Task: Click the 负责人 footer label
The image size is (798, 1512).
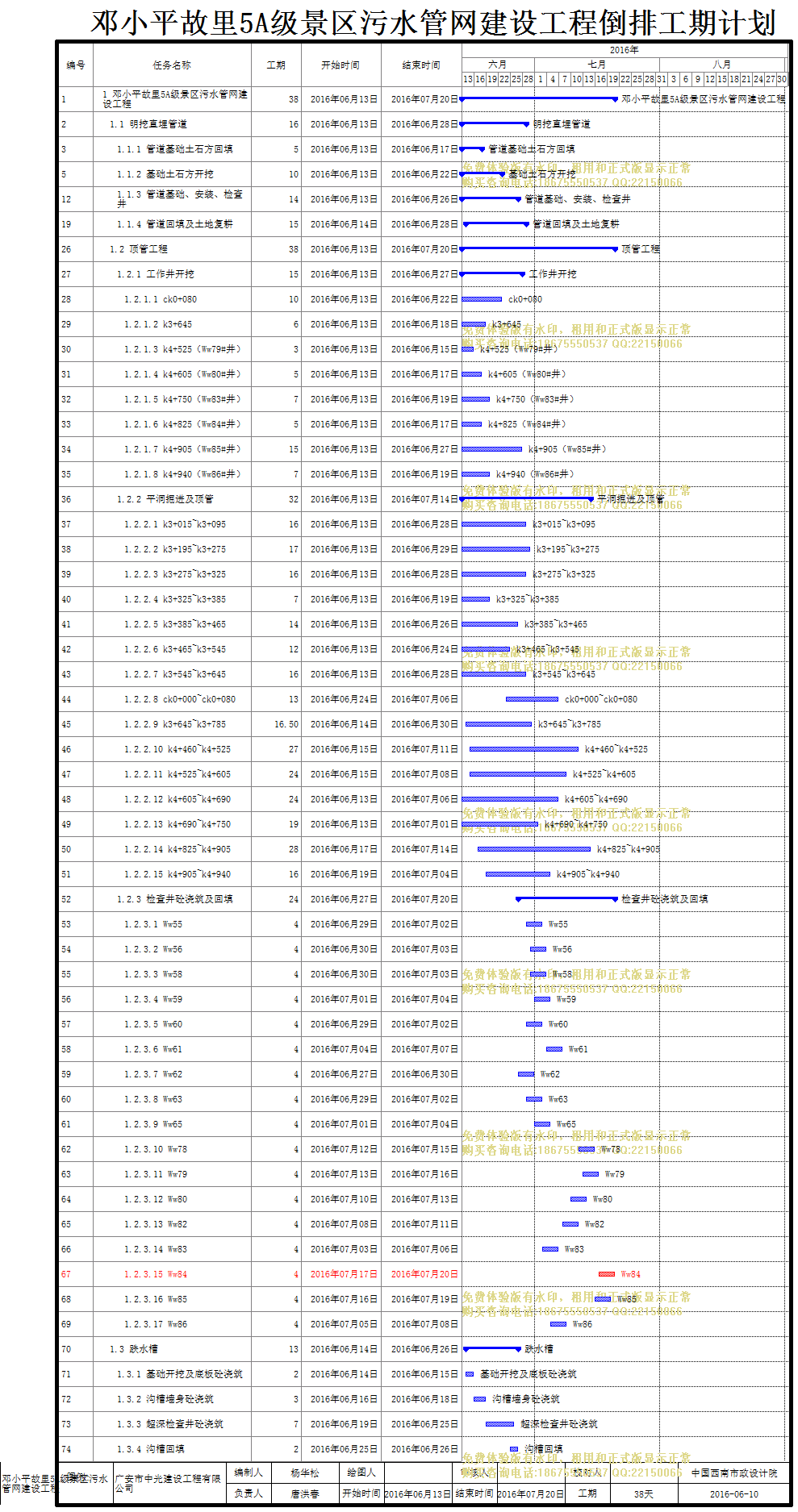Action: pos(249,1493)
